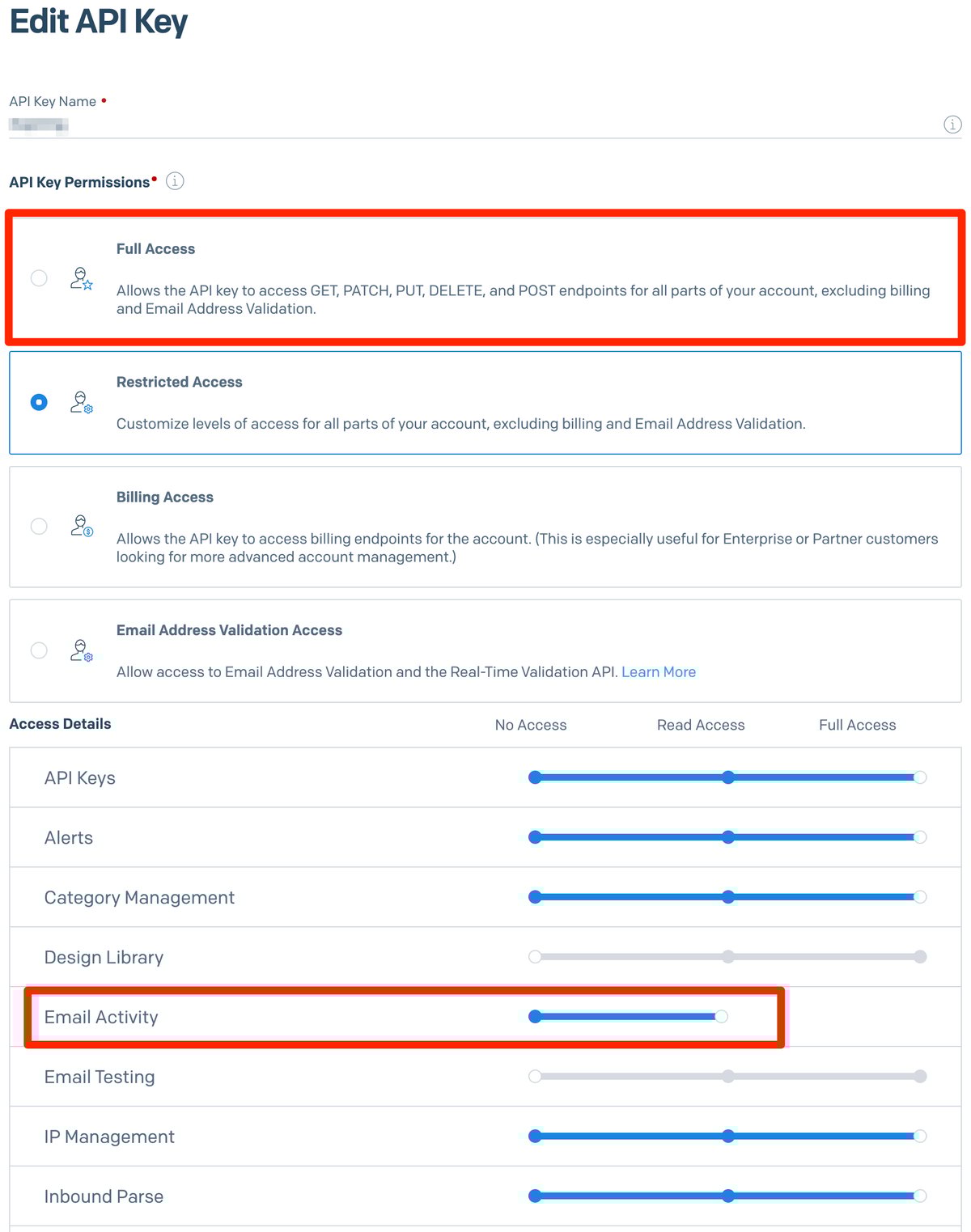Grant Read Access on Design Library slider
Screen dimensions: 971x1232
[x=727, y=956]
